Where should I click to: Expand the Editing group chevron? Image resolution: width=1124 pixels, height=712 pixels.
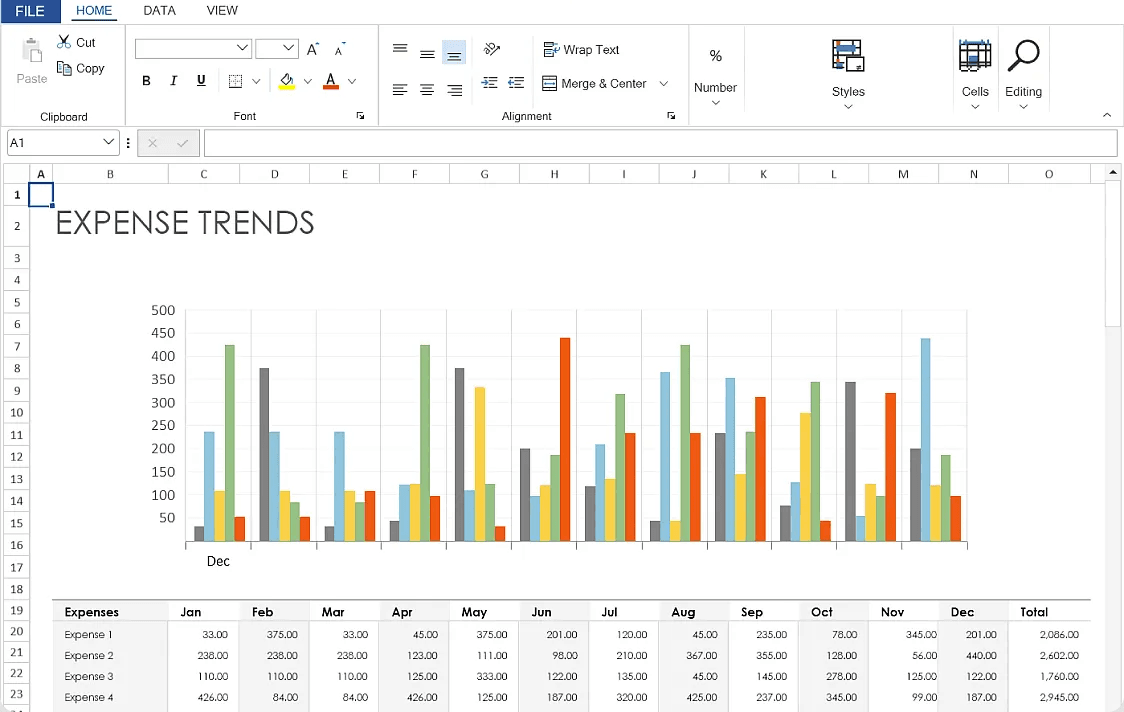[1023, 107]
